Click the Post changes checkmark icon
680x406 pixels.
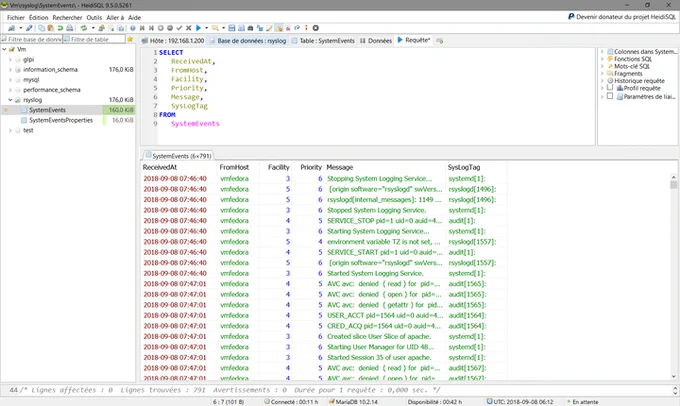pyautogui.click(x=179, y=28)
